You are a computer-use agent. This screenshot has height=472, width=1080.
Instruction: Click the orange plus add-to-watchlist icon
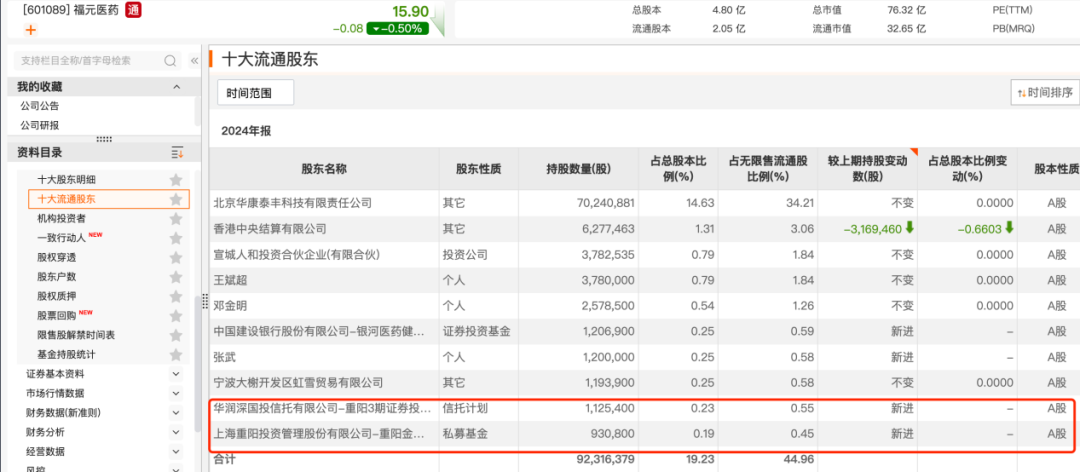click(x=30, y=30)
